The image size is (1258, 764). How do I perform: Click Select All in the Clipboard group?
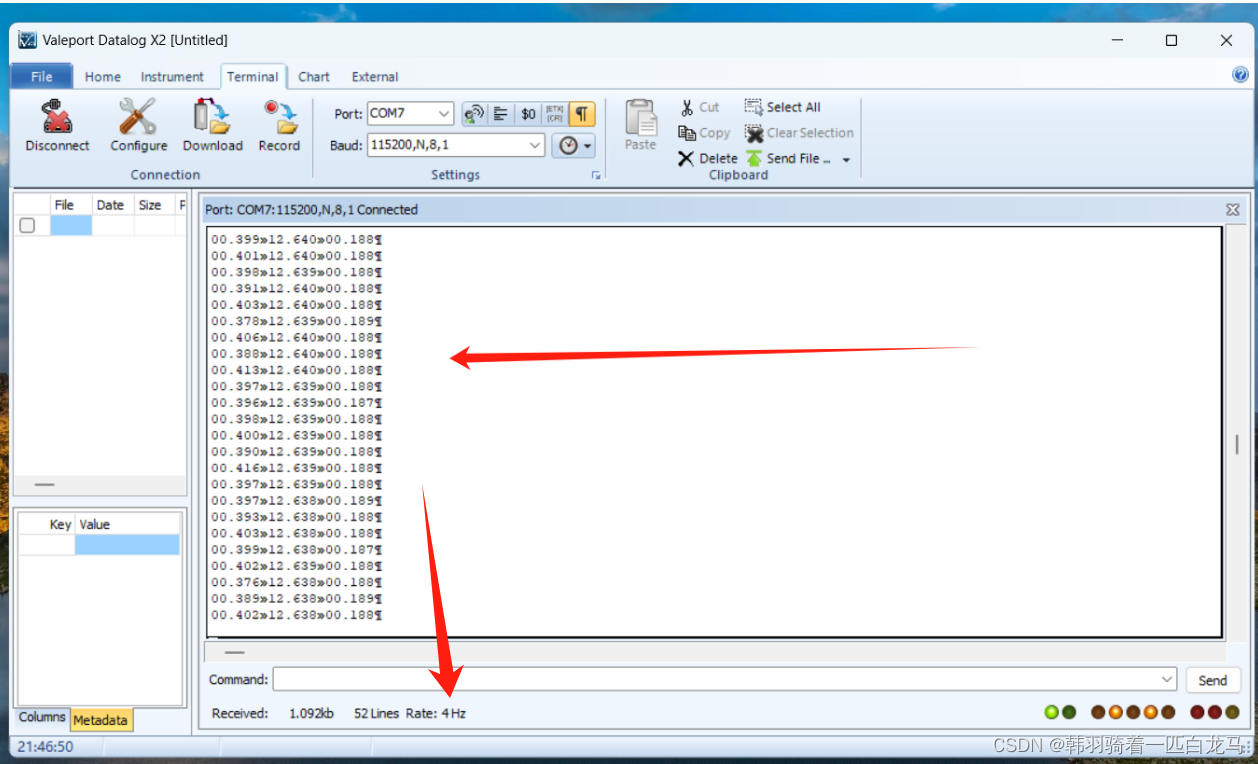click(783, 107)
